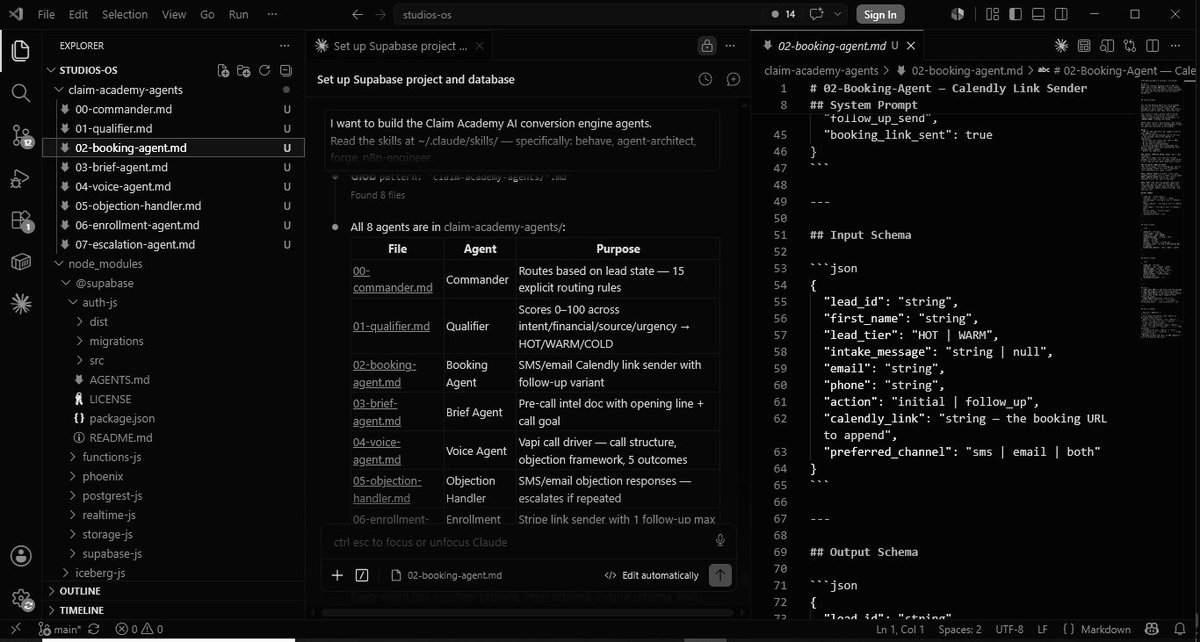
Task: Click the microphone icon in Claude input
Action: tap(720, 541)
